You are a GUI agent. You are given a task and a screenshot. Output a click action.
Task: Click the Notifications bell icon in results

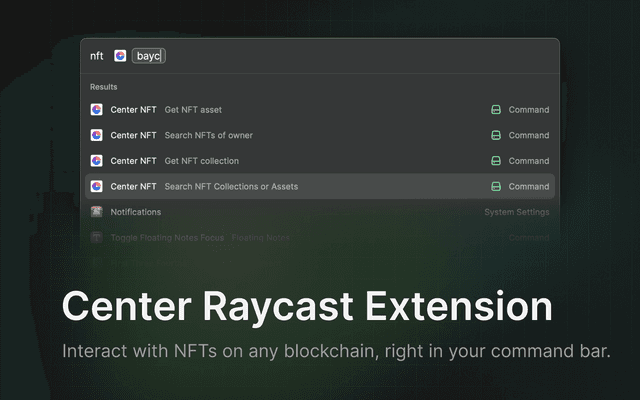(97, 212)
